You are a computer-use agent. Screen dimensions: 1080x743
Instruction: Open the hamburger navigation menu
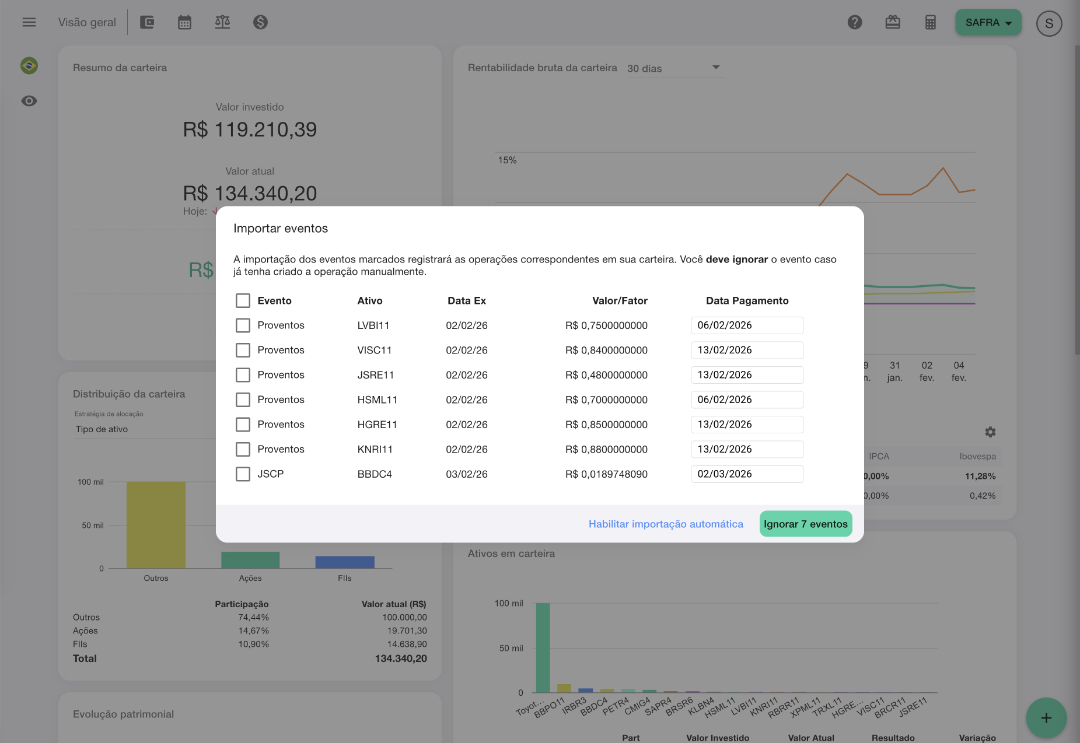point(29,22)
